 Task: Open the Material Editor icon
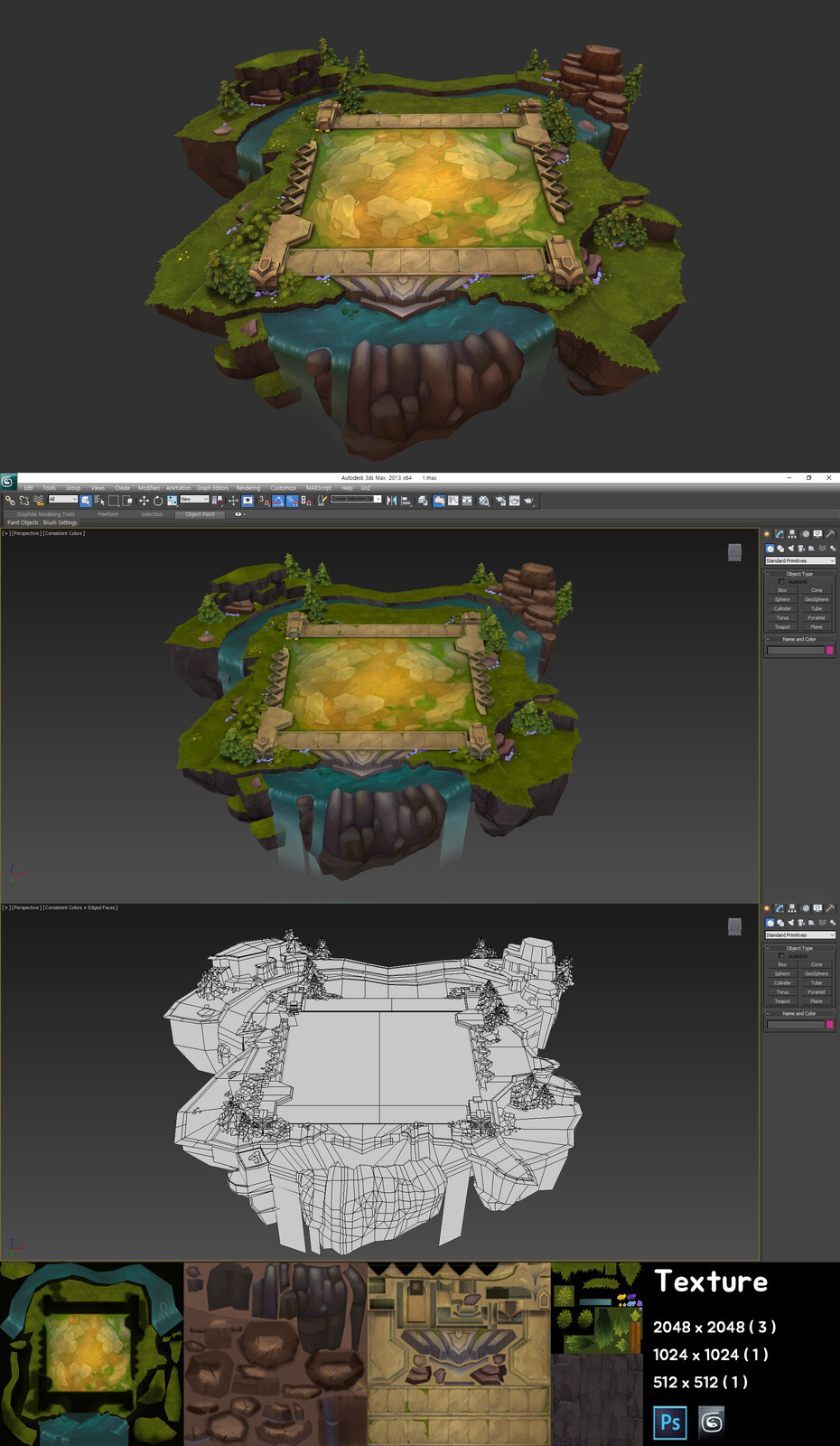point(484,501)
